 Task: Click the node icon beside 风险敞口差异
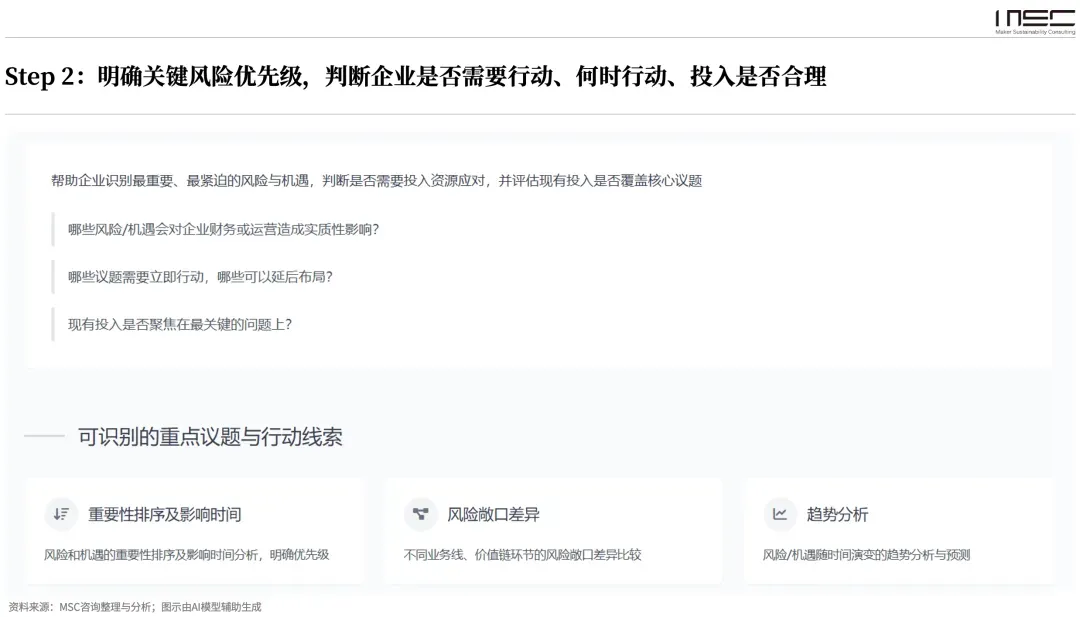click(420, 514)
